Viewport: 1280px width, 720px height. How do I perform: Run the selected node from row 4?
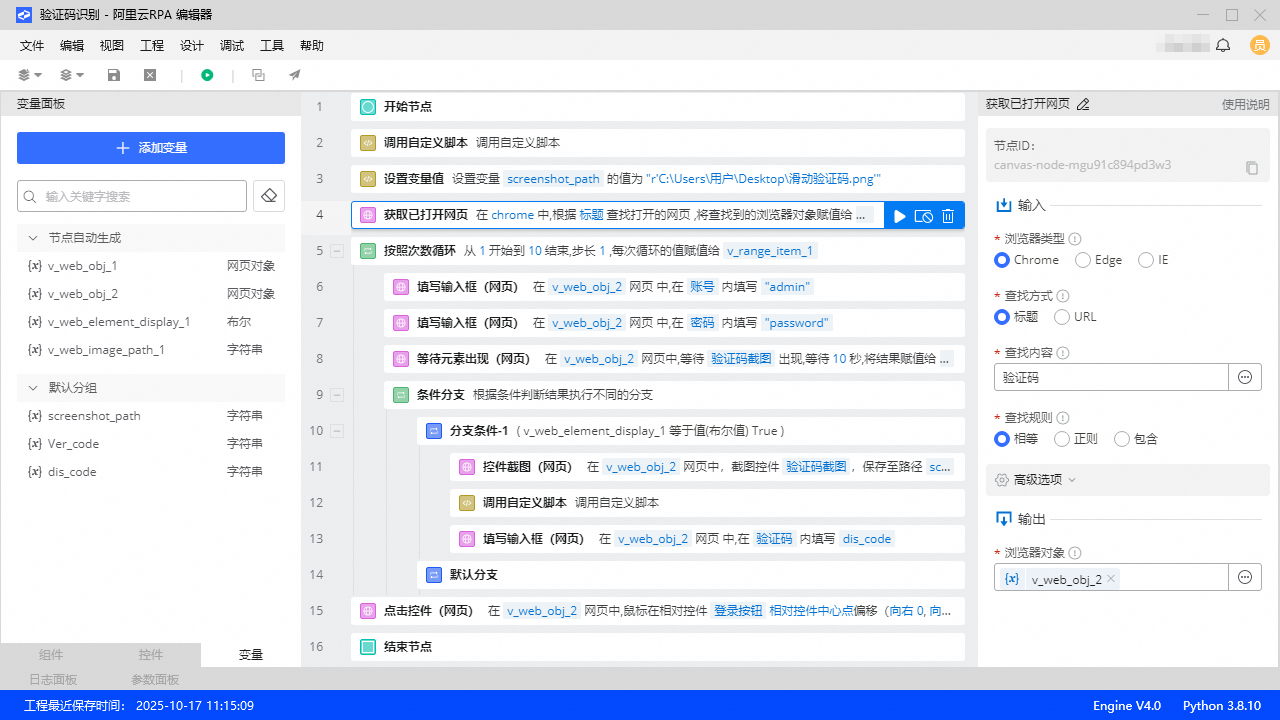click(x=900, y=215)
